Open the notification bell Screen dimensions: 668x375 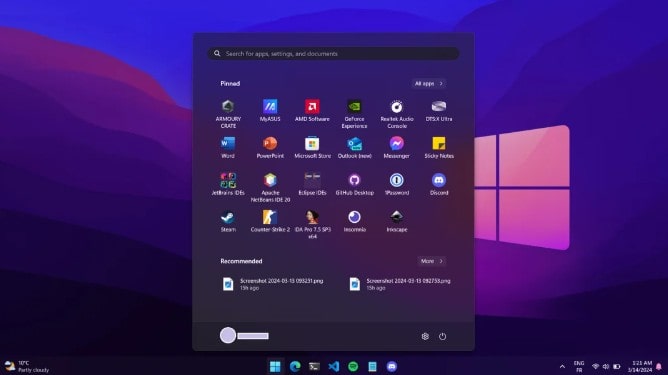(x=659, y=366)
